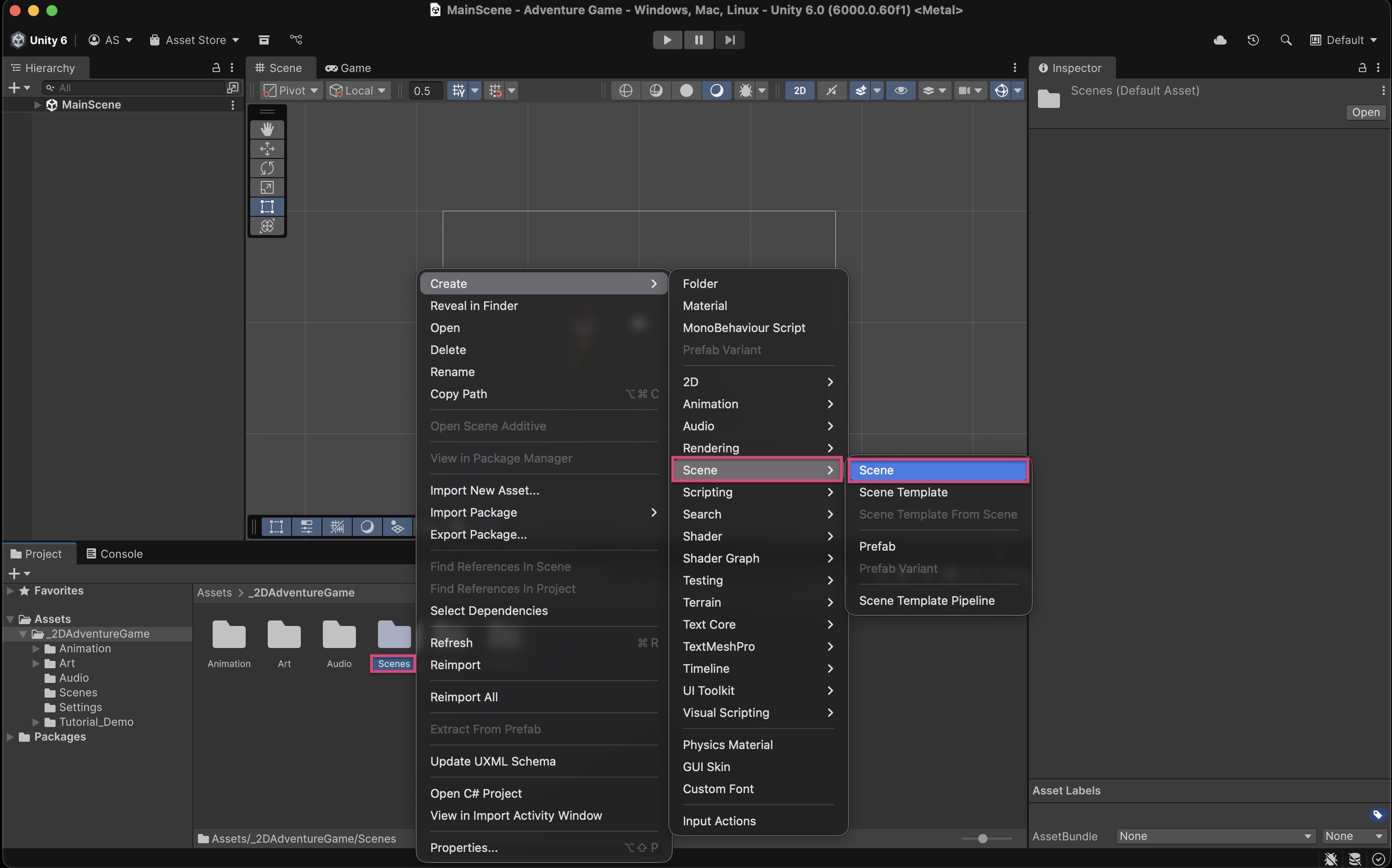Select the Rect Transform tool
The image size is (1392, 868).
click(x=267, y=207)
